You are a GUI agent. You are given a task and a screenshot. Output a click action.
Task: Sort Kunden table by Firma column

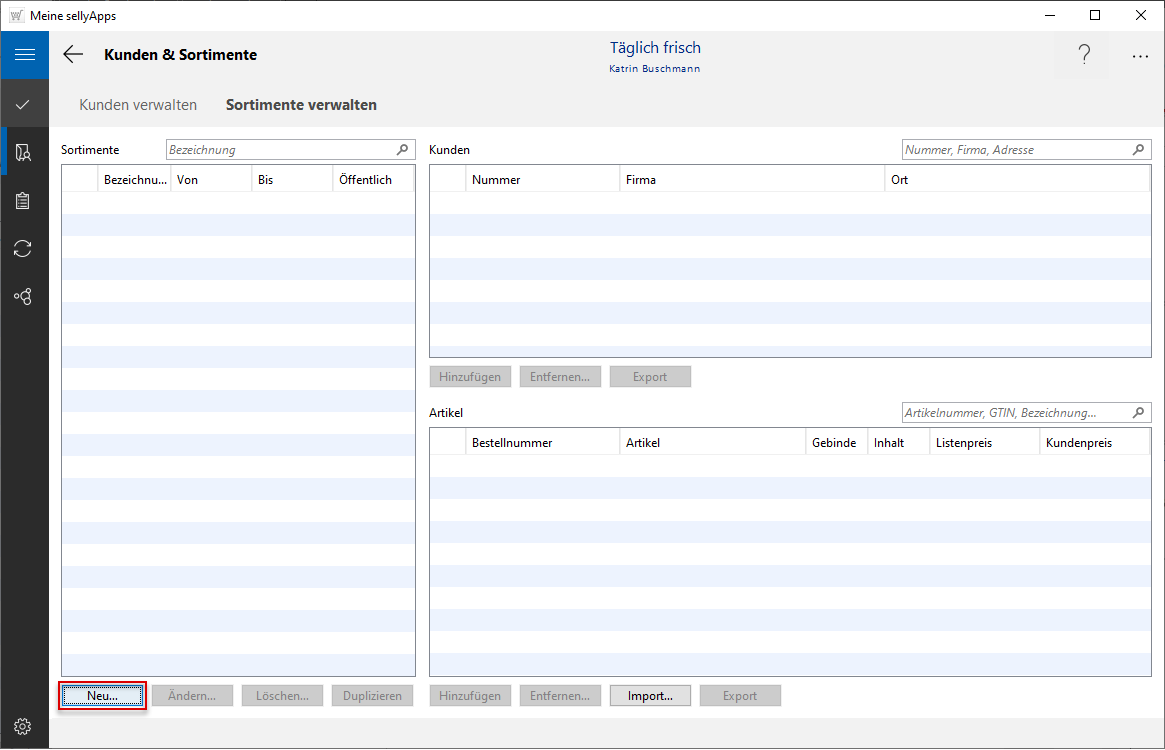point(750,180)
